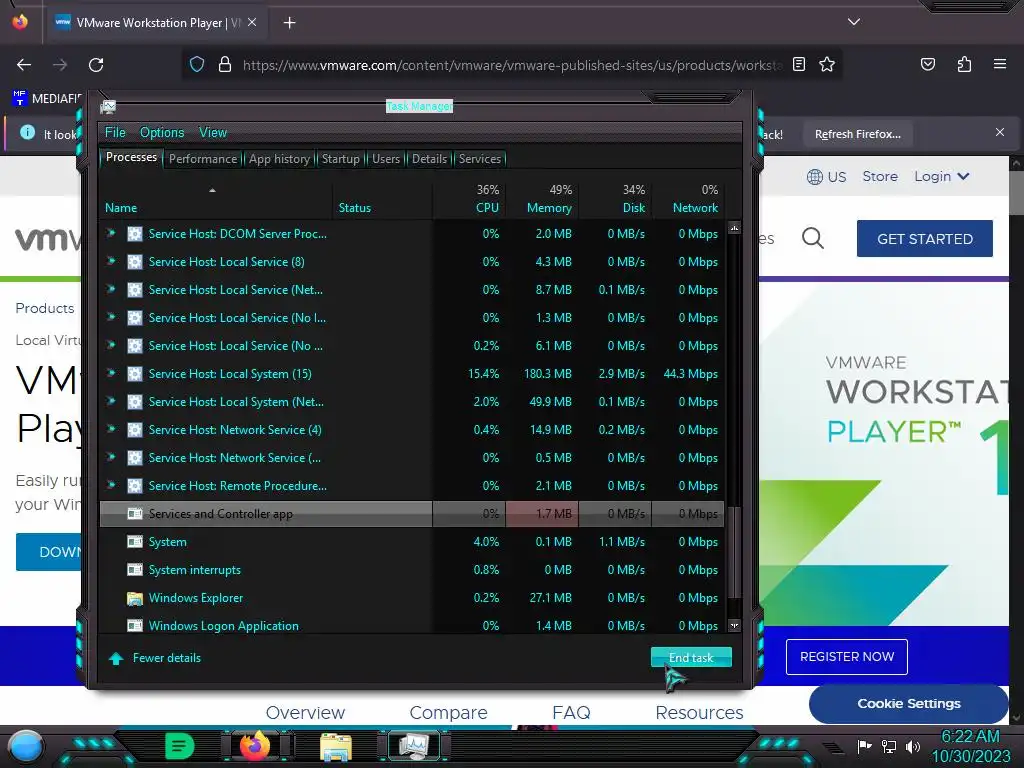Expand Service Host: Network Service (... row
The image size is (1024, 768).
click(111, 457)
